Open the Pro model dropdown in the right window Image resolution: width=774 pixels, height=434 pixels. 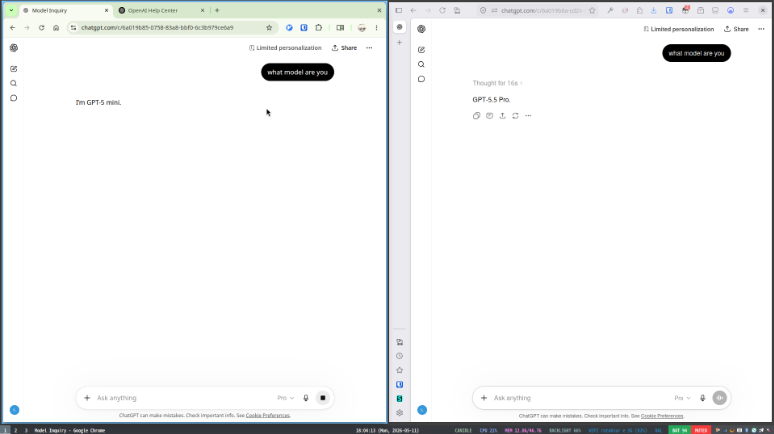click(x=682, y=398)
